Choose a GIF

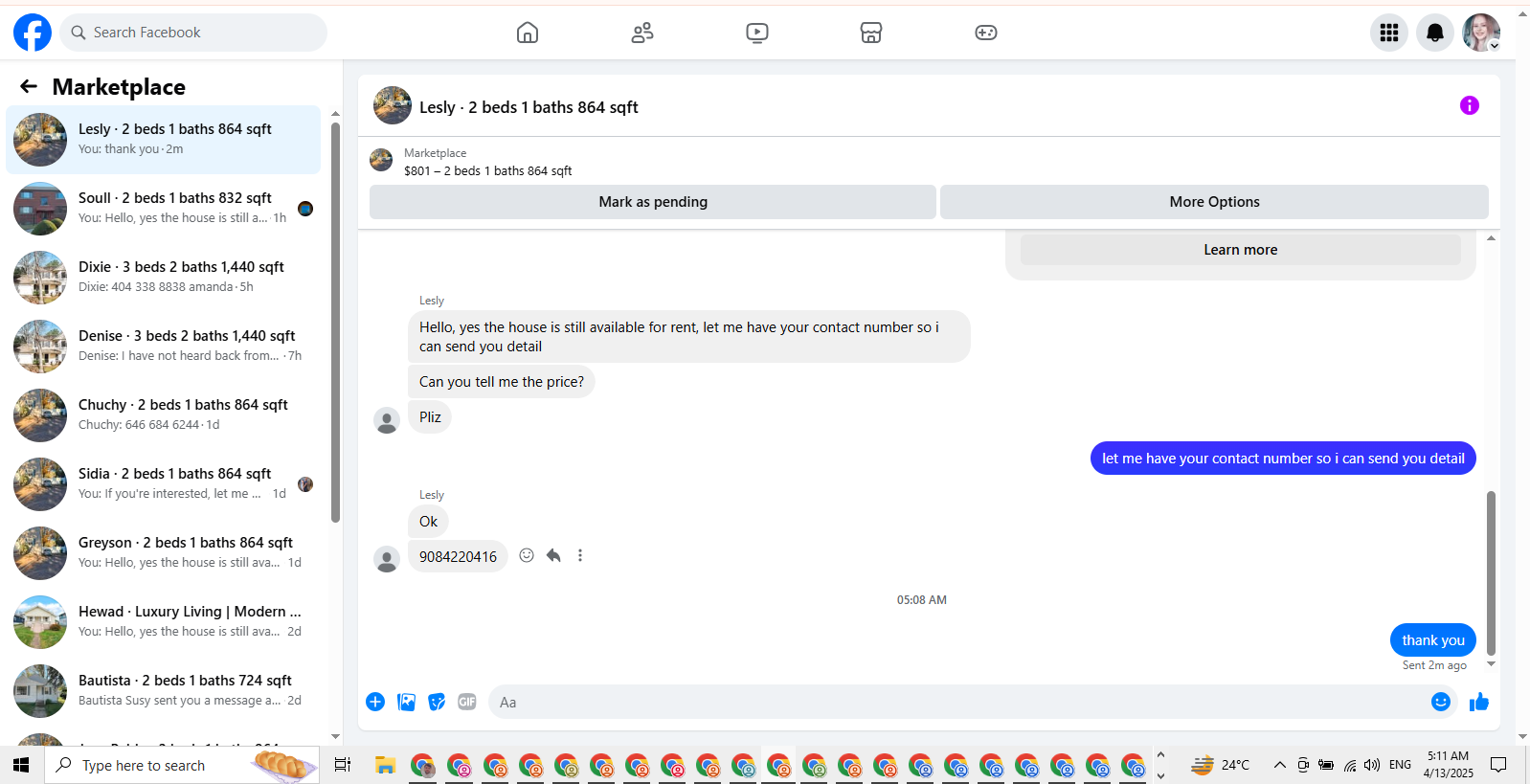pyautogui.click(x=467, y=702)
